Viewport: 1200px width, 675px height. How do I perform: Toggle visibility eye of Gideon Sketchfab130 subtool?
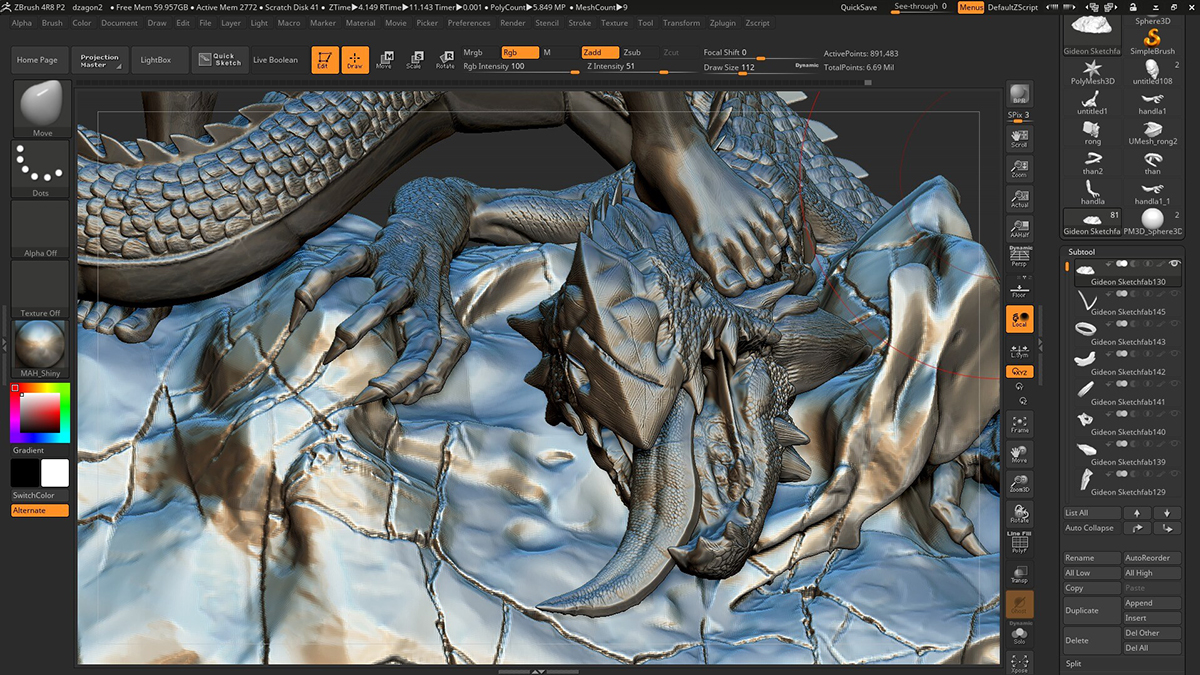[x=1174, y=263]
